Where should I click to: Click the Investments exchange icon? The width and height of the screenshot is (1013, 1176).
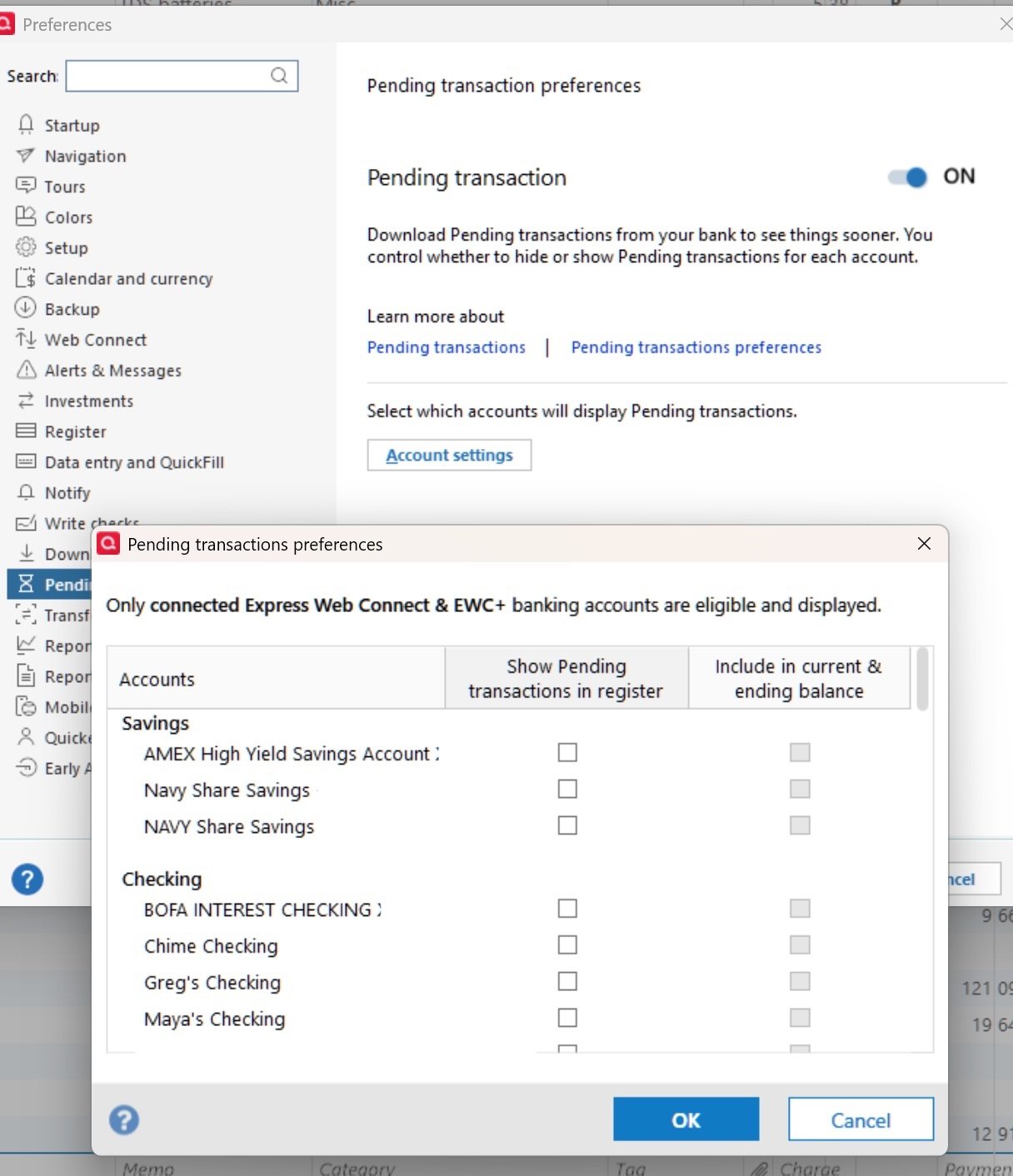click(x=26, y=401)
